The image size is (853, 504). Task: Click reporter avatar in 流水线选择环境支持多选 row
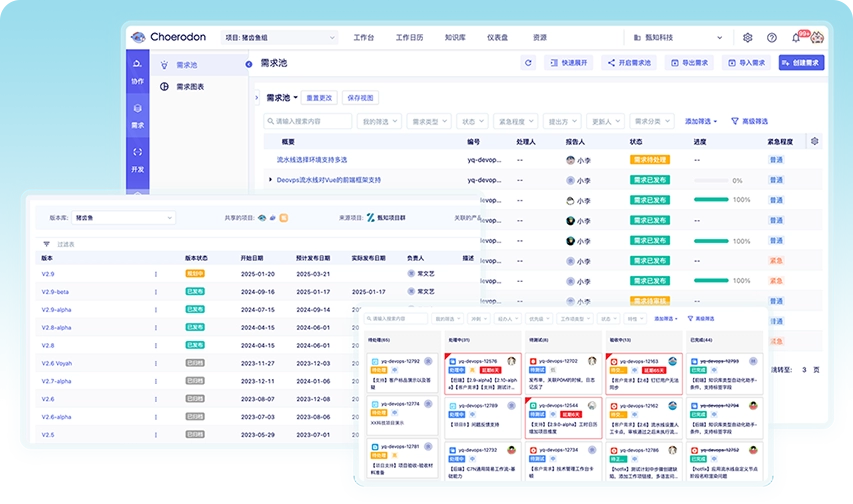click(x=570, y=160)
